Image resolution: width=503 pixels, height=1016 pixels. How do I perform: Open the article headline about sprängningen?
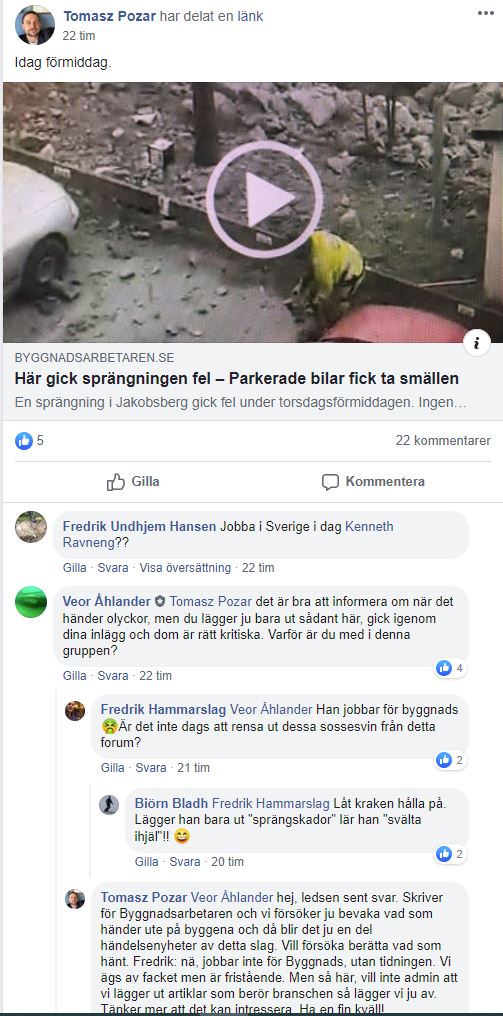(x=237, y=378)
